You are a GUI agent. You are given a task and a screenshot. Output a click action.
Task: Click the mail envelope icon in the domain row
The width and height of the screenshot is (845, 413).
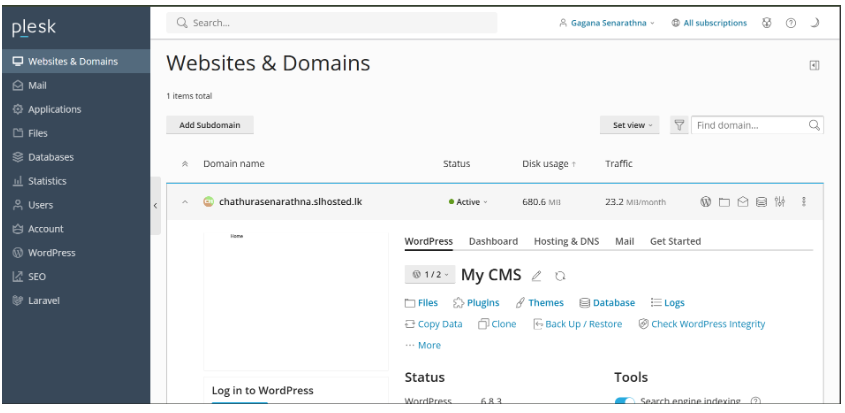coord(743,202)
